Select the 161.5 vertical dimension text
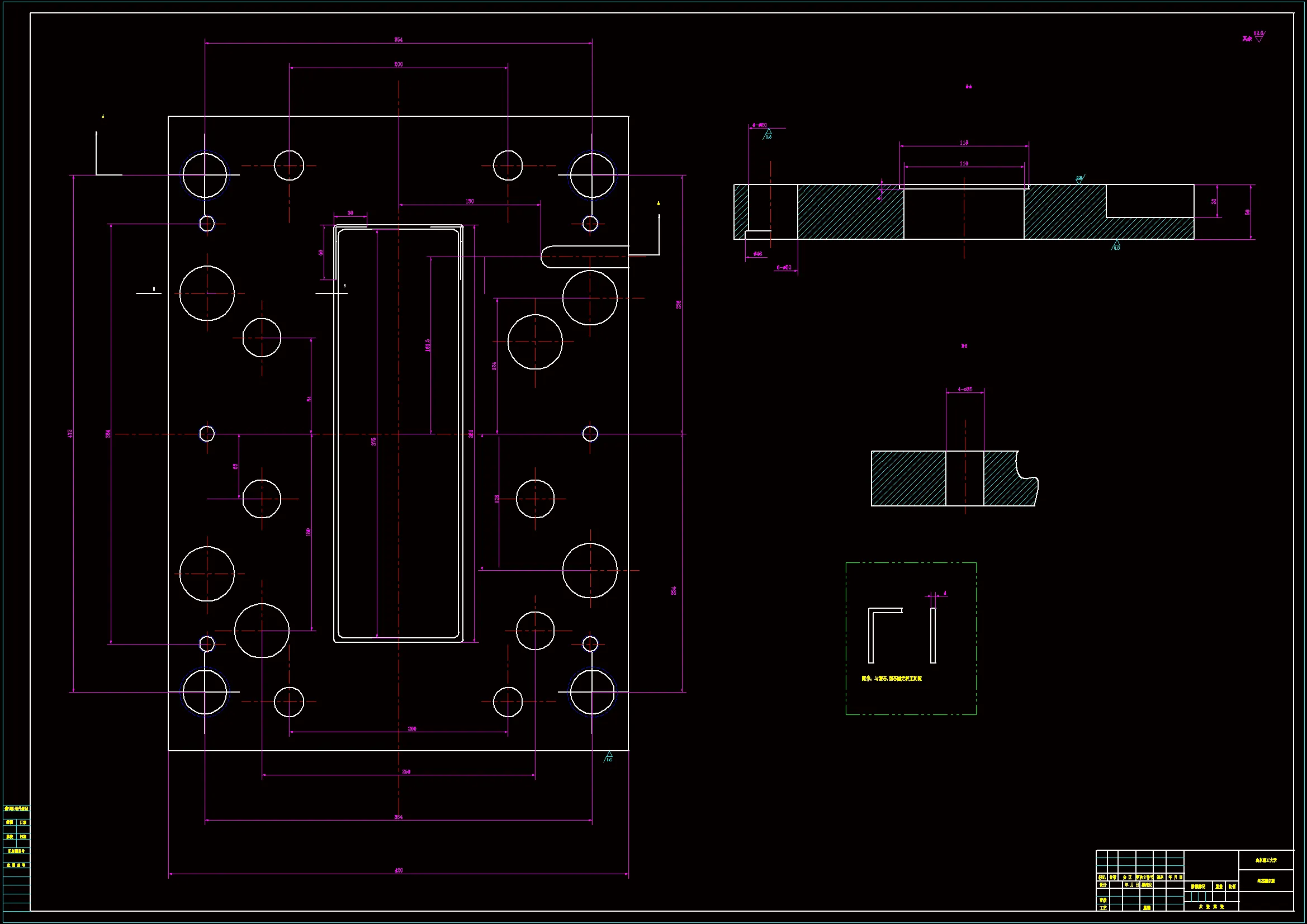This screenshot has width=1307, height=924. point(428,345)
